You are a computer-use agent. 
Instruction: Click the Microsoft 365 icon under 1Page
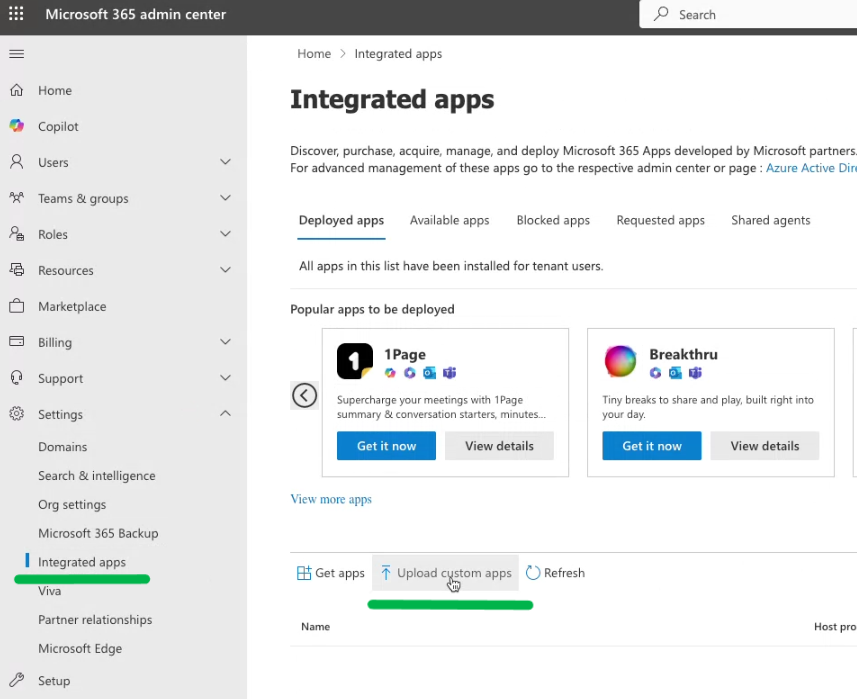[x=410, y=373]
